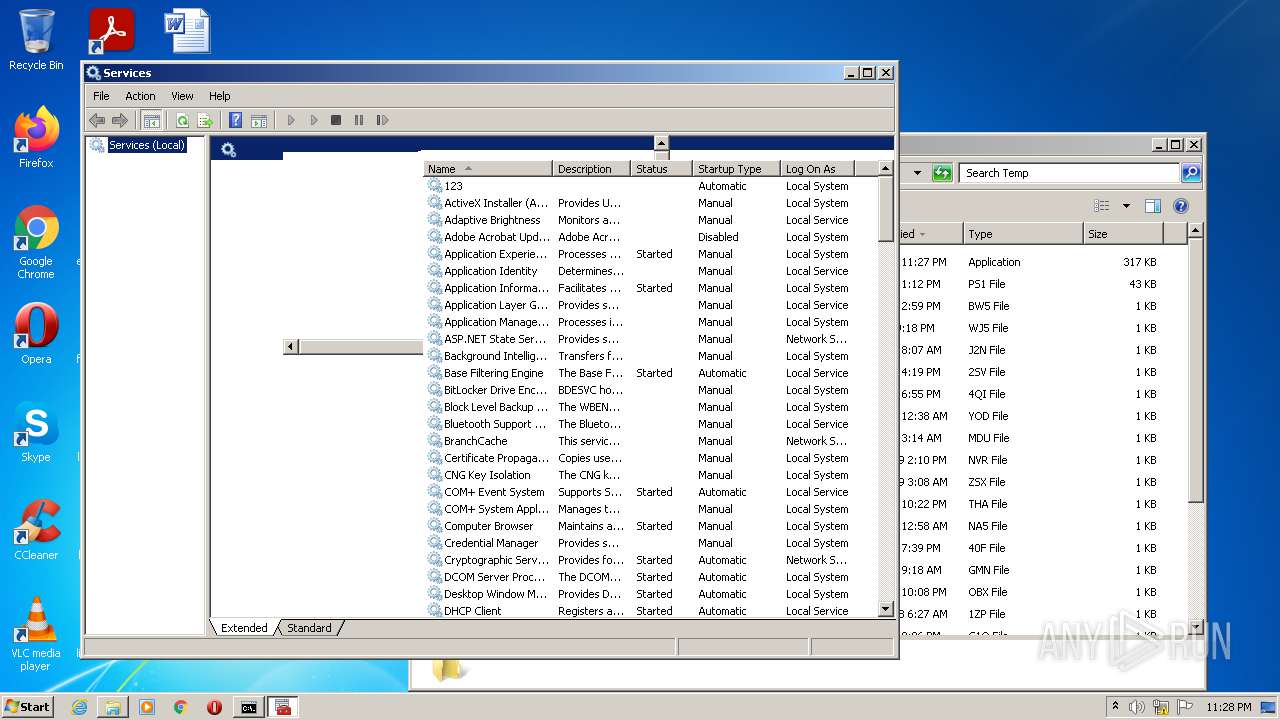Click the services list scroll-up arrow
1280x720 pixels.
point(885,169)
